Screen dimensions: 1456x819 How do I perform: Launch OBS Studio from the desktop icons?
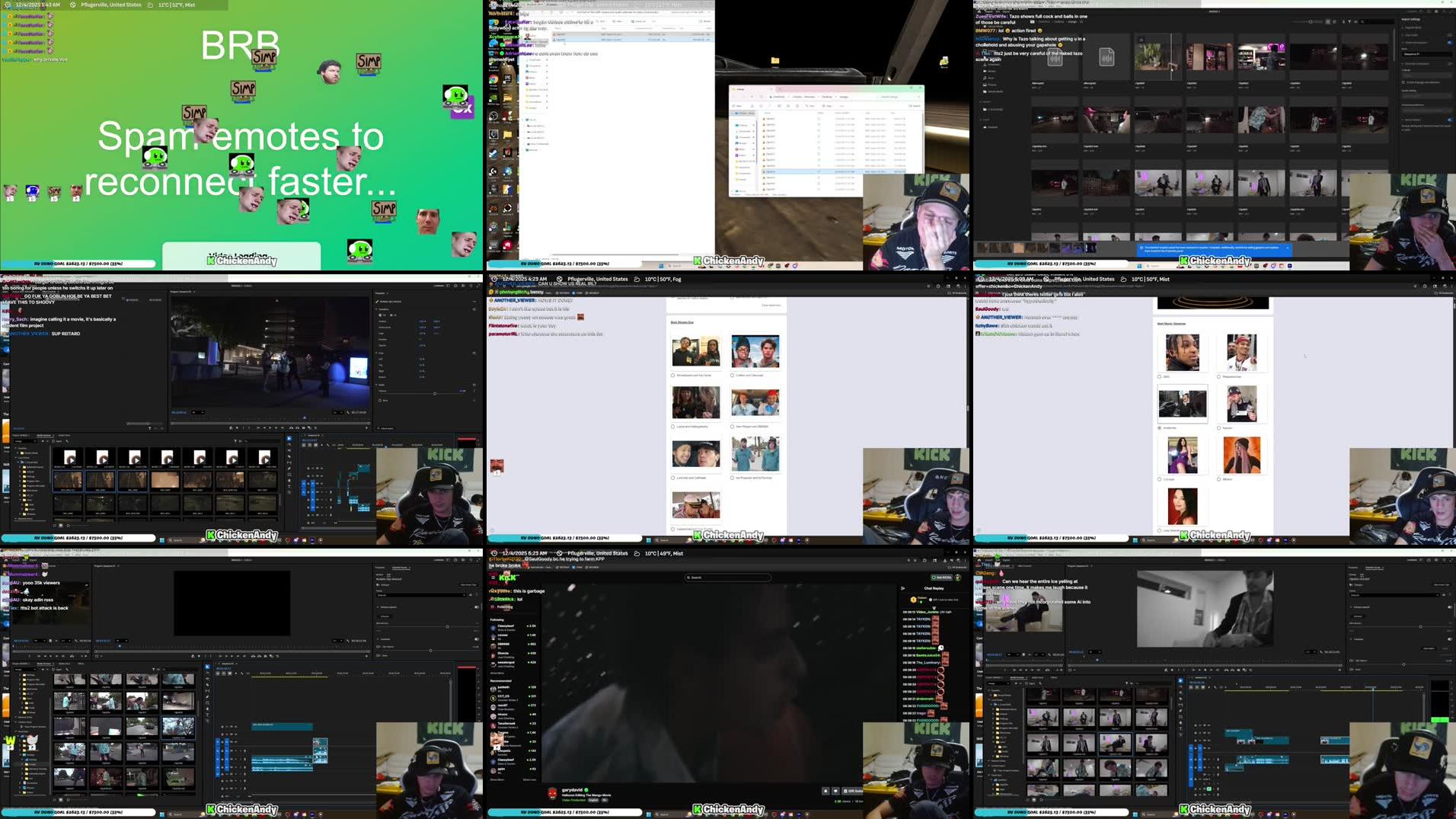coord(493,116)
